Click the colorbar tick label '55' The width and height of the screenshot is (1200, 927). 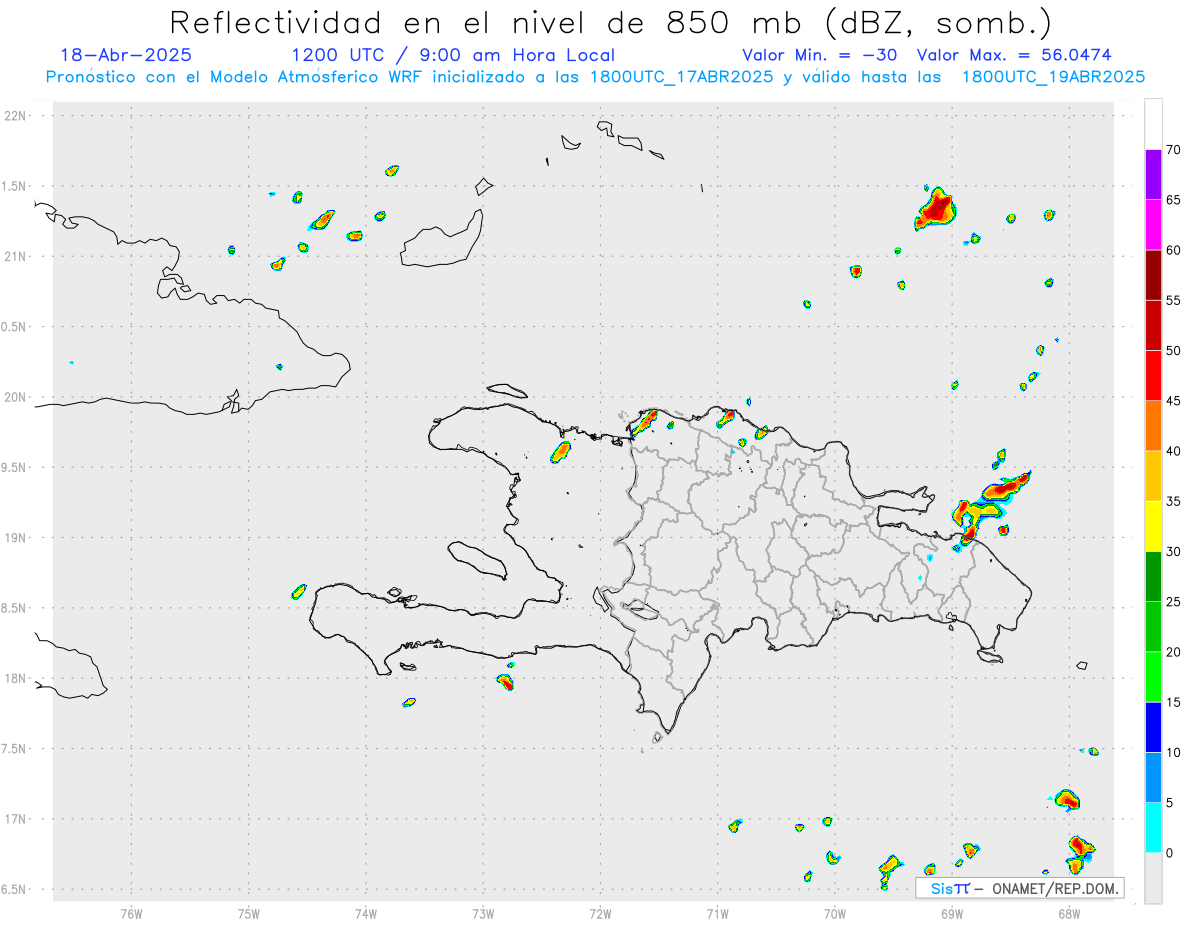tap(1173, 300)
